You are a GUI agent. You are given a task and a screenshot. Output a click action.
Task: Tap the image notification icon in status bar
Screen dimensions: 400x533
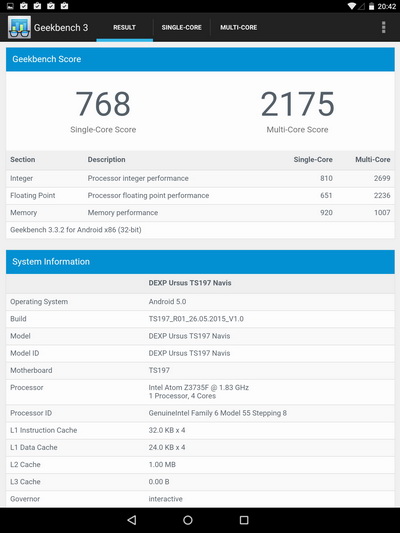click(11, 6)
